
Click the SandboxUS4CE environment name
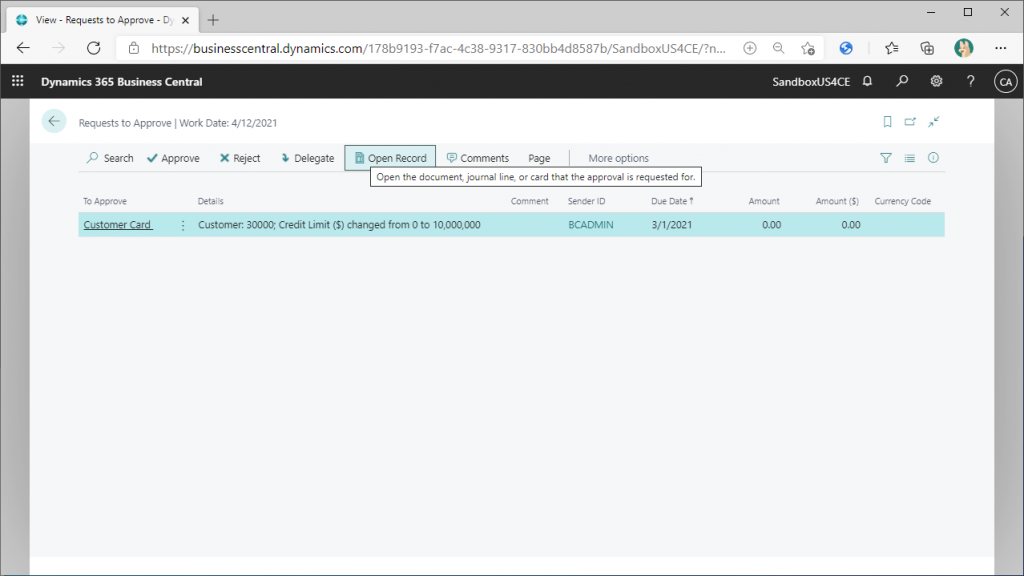click(x=810, y=82)
